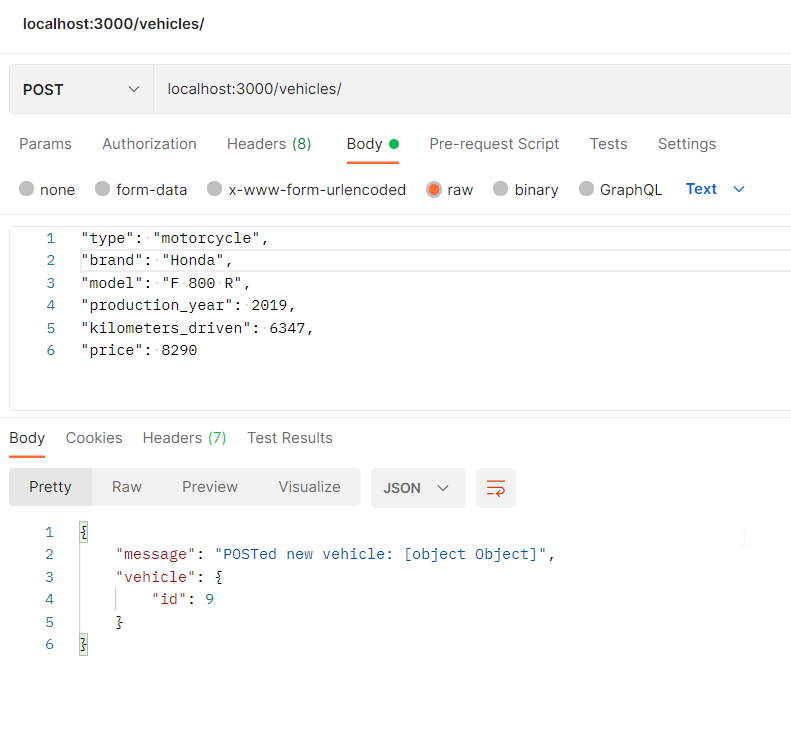Click the "type": "motorcycle" line in editor
The height and width of the screenshot is (742, 791).
tap(175, 238)
